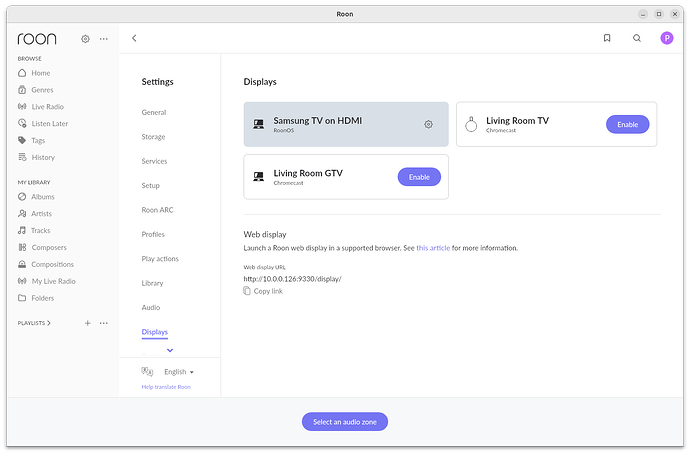Click the History icon in sidebar
The height and width of the screenshot is (454, 690).
pos(22,157)
